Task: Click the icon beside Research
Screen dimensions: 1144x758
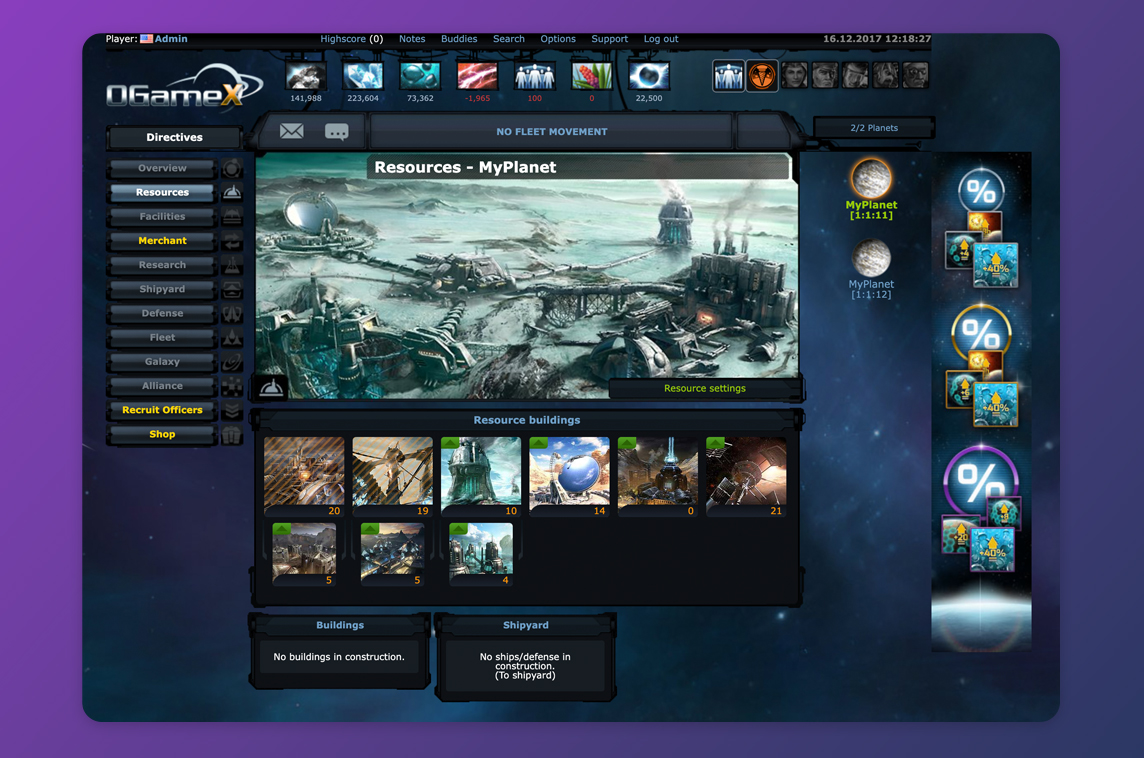Action: [x=232, y=265]
